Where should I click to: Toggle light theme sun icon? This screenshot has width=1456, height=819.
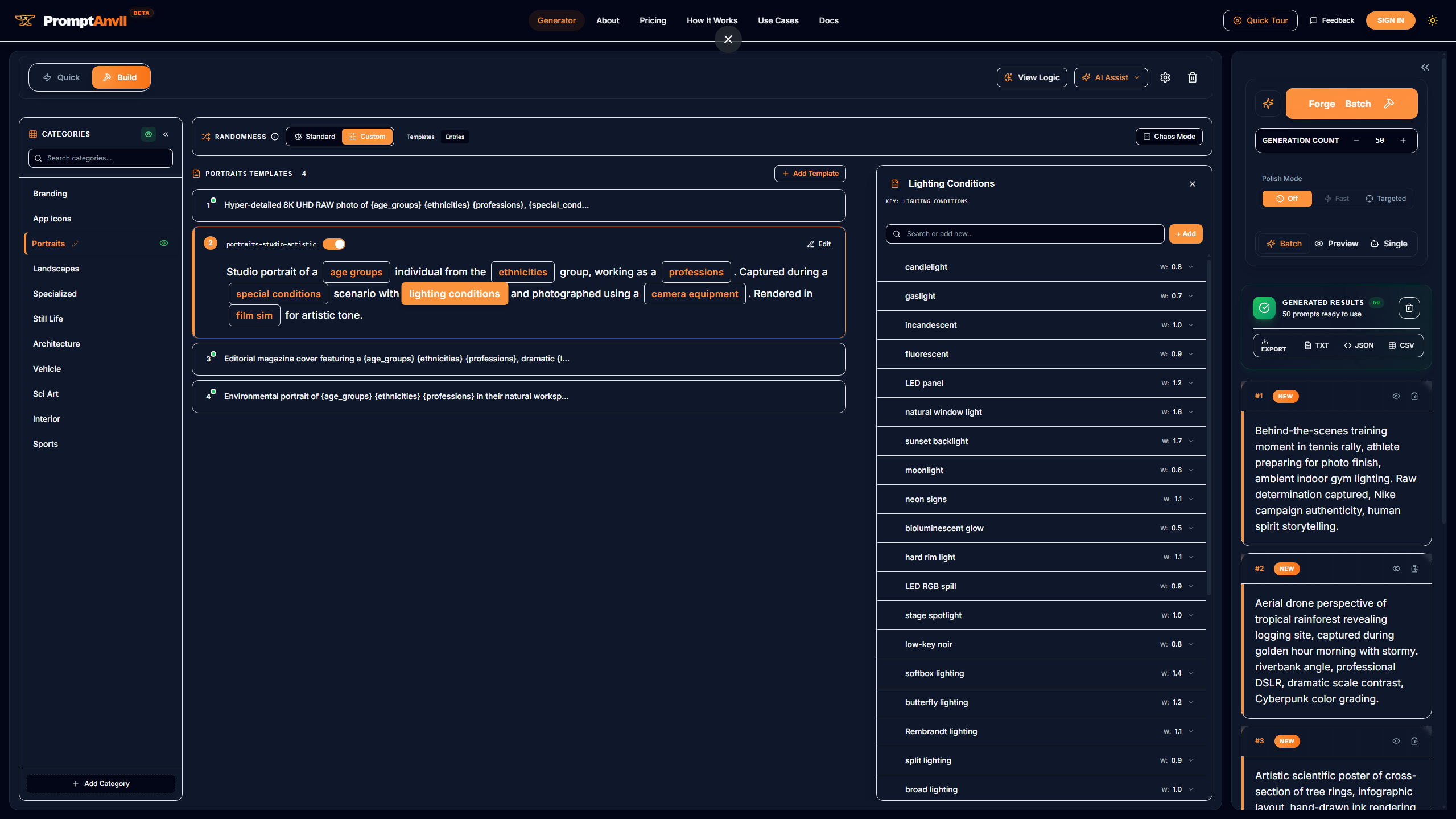tap(1433, 20)
